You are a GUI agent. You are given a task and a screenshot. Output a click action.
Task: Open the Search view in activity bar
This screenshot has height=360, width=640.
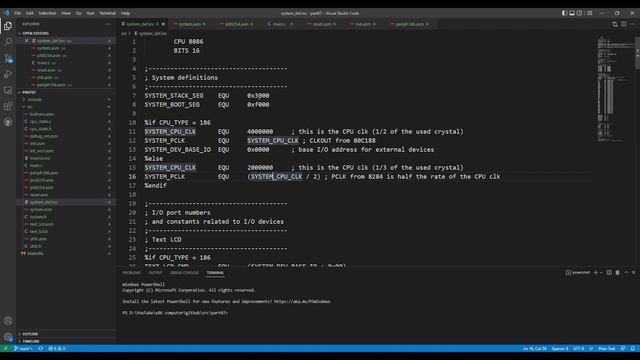tap(8, 42)
